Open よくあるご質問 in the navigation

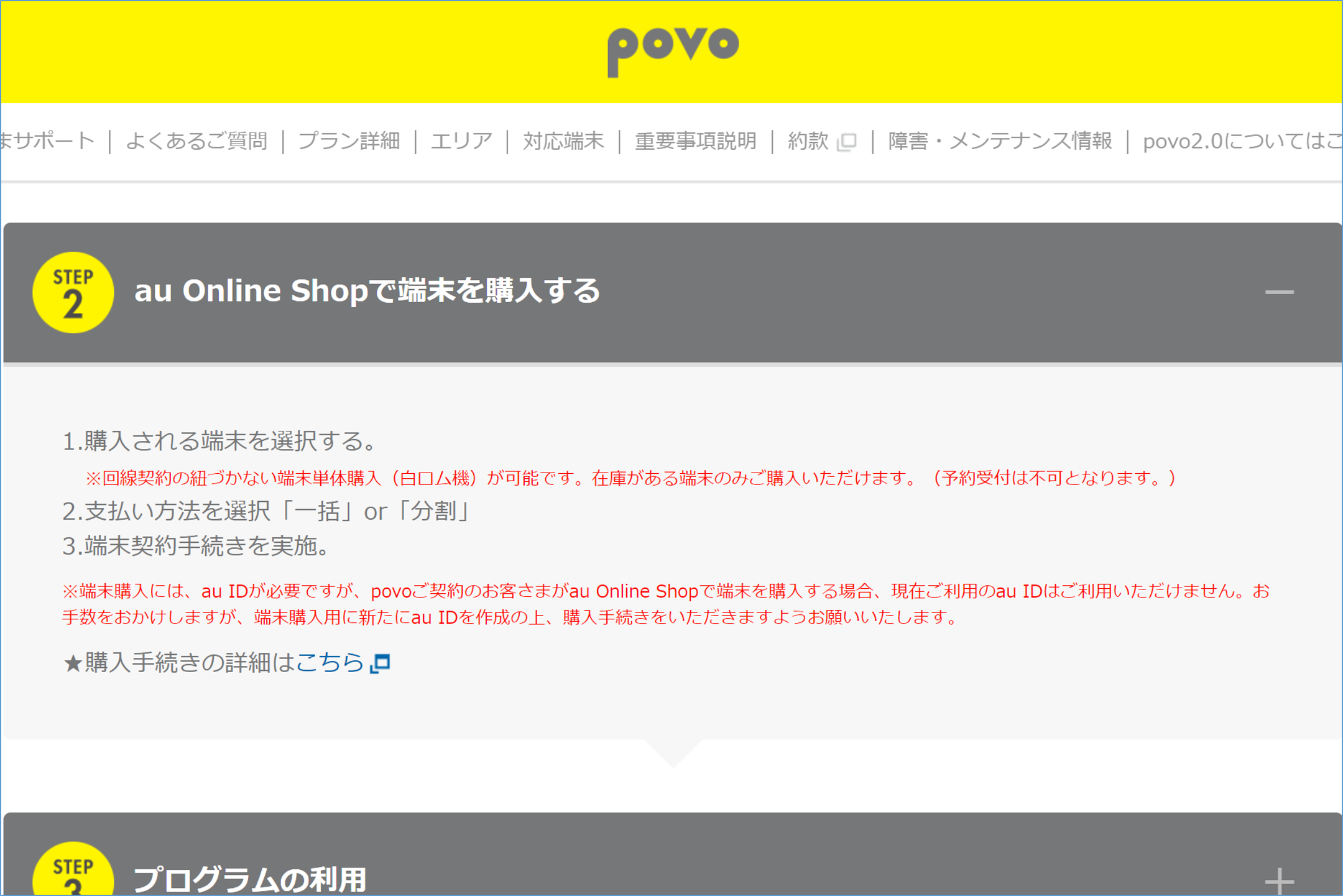tap(196, 141)
